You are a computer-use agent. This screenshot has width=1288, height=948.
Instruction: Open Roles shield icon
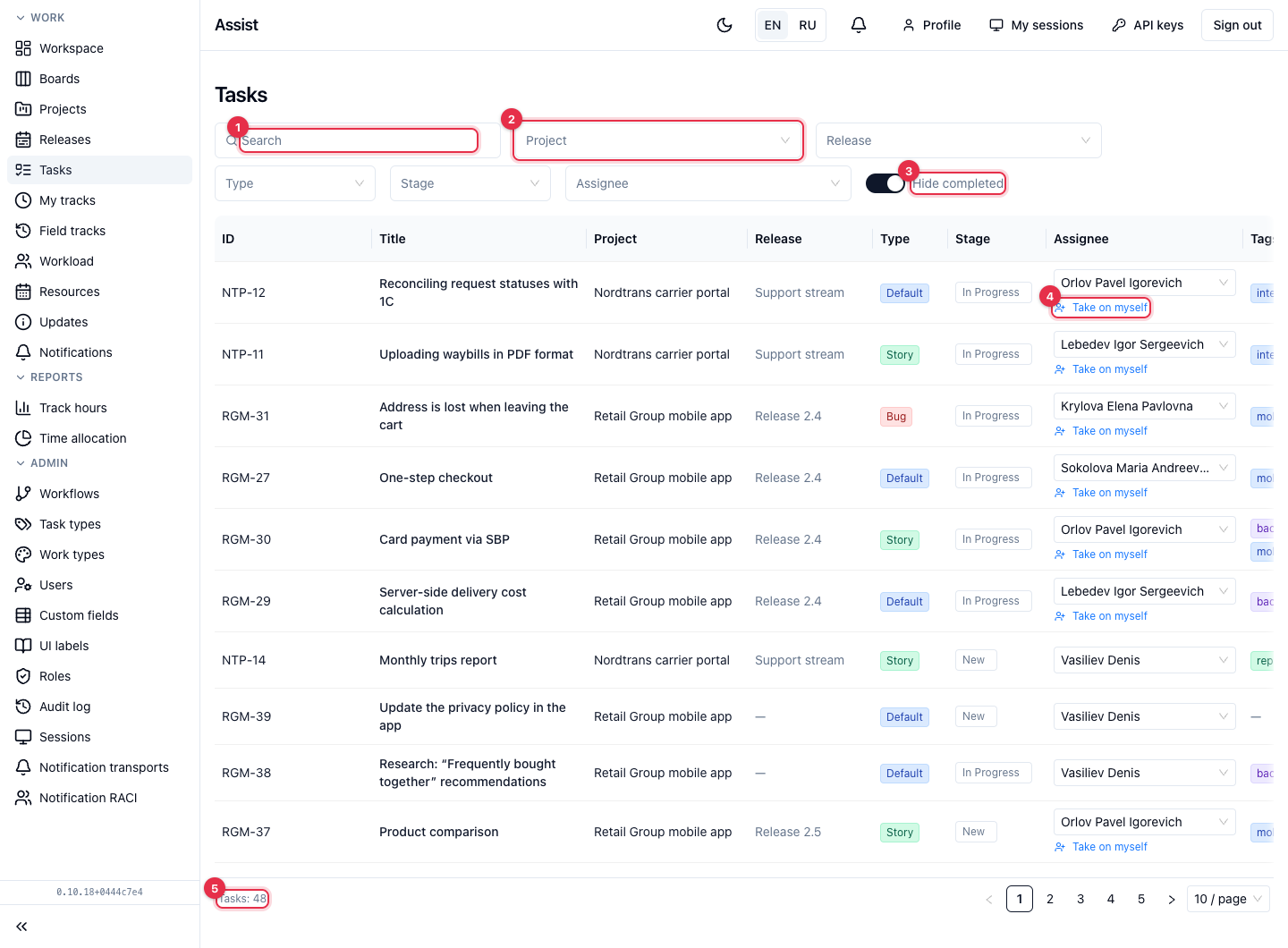pos(23,676)
